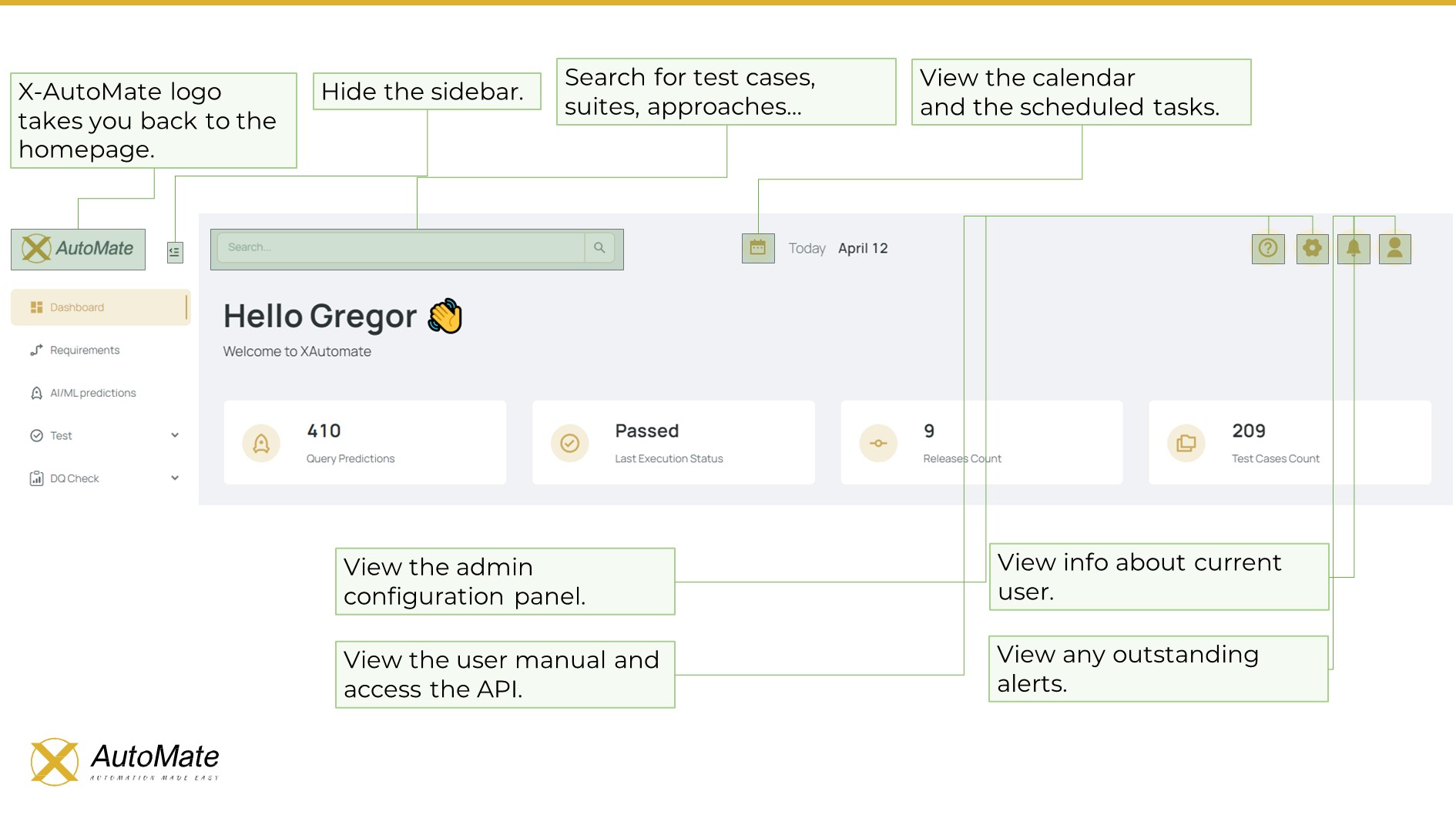Image resolution: width=1456 pixels, height=815 pixels.
Task: Open the admin settings gear icon
Action: point(1312,248)
